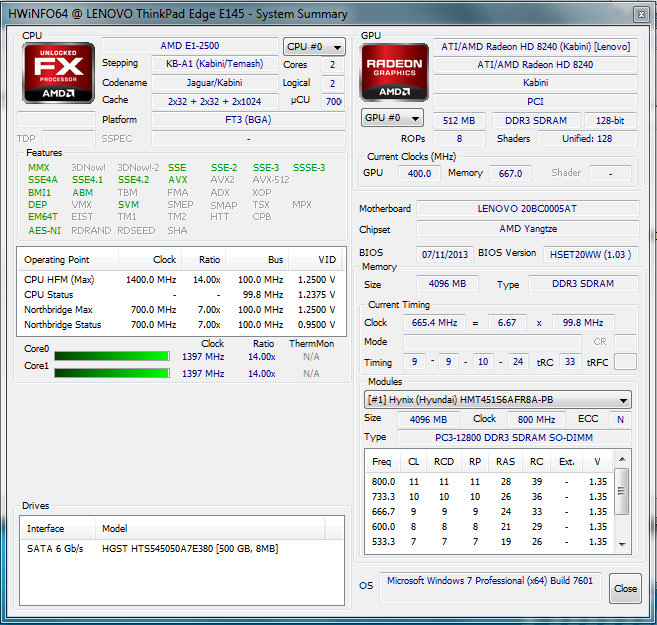Click the AMD Yangtze chipset field

point(528,229)
